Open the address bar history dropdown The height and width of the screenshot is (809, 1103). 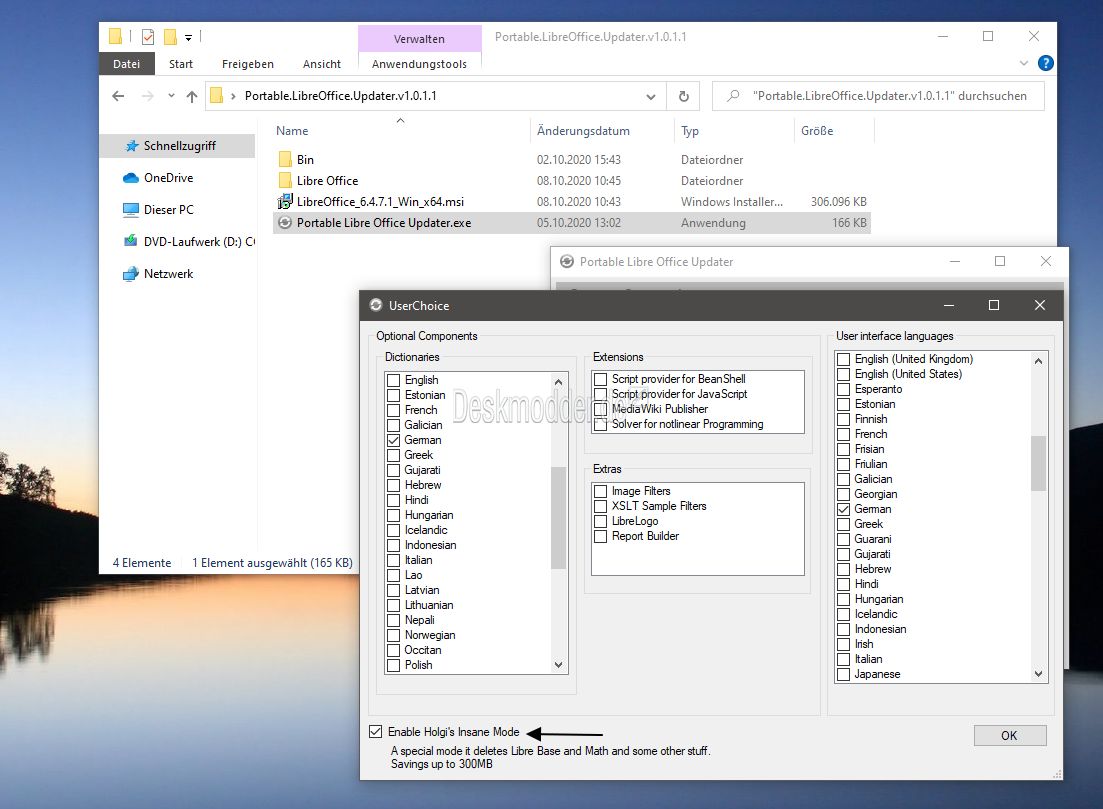pyautogui.click(x=651, y=96)
